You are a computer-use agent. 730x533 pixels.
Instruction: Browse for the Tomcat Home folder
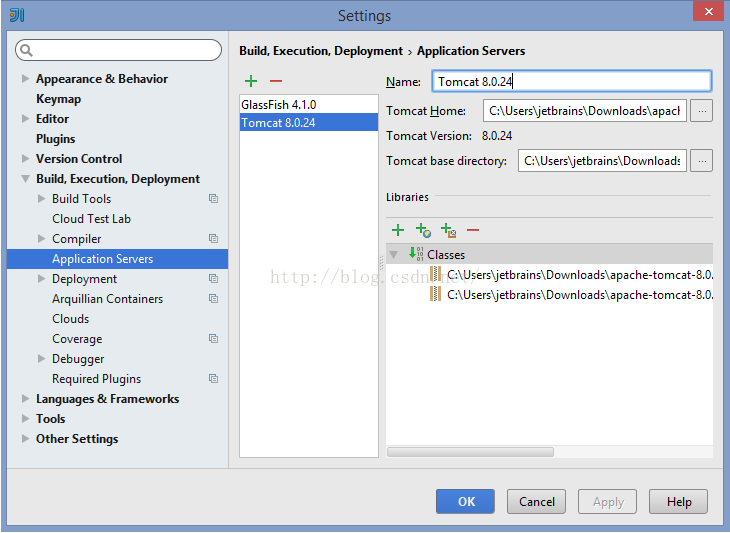pos(702,111)
